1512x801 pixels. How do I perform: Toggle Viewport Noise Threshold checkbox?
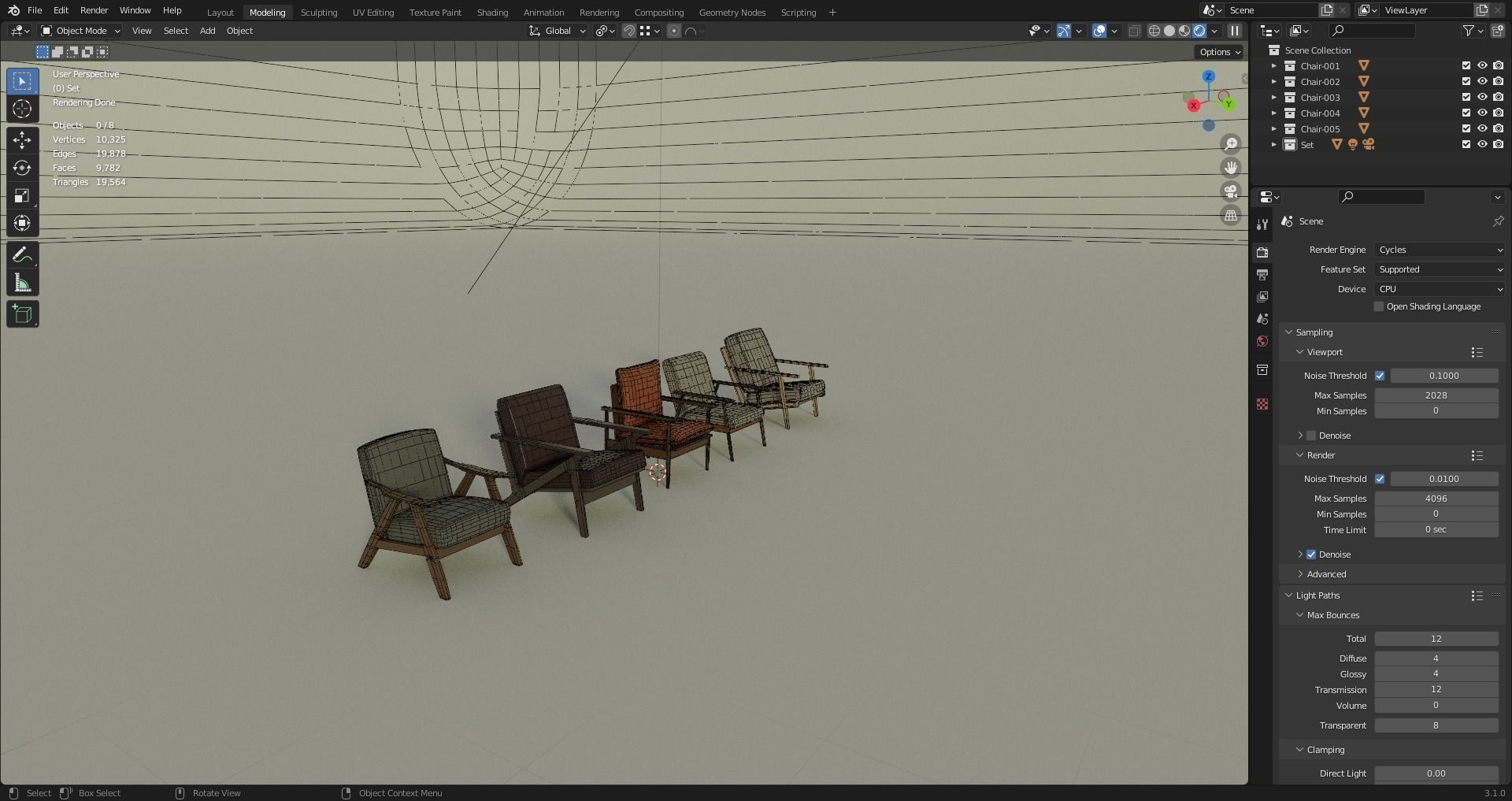(1380, 376)
